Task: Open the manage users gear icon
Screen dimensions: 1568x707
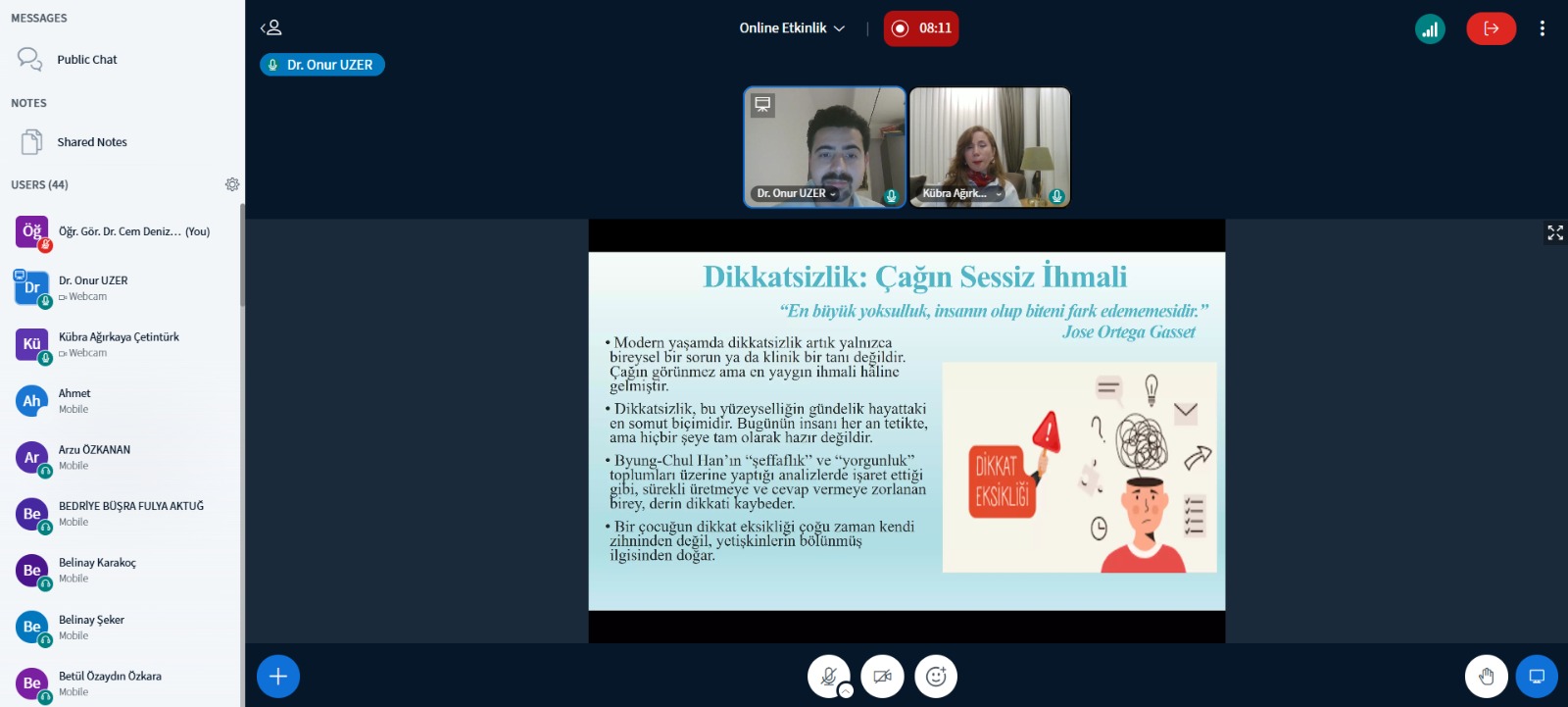Action: tap(232, 184)
